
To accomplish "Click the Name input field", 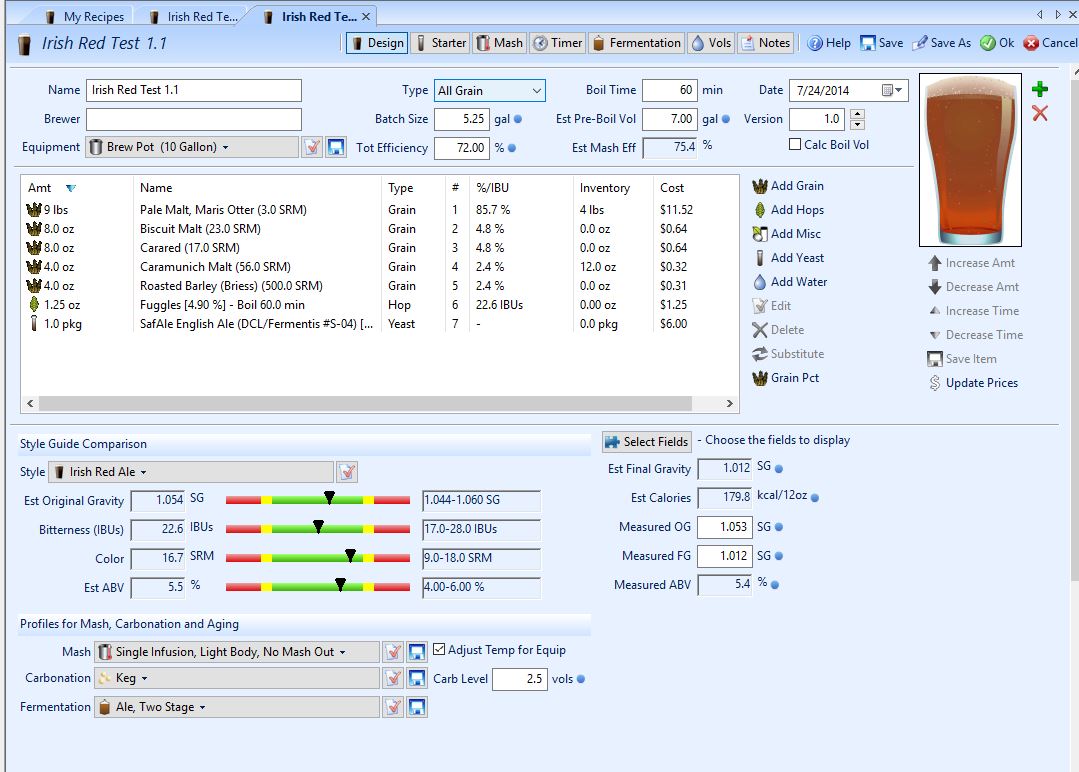I will [x=193, y=90].
